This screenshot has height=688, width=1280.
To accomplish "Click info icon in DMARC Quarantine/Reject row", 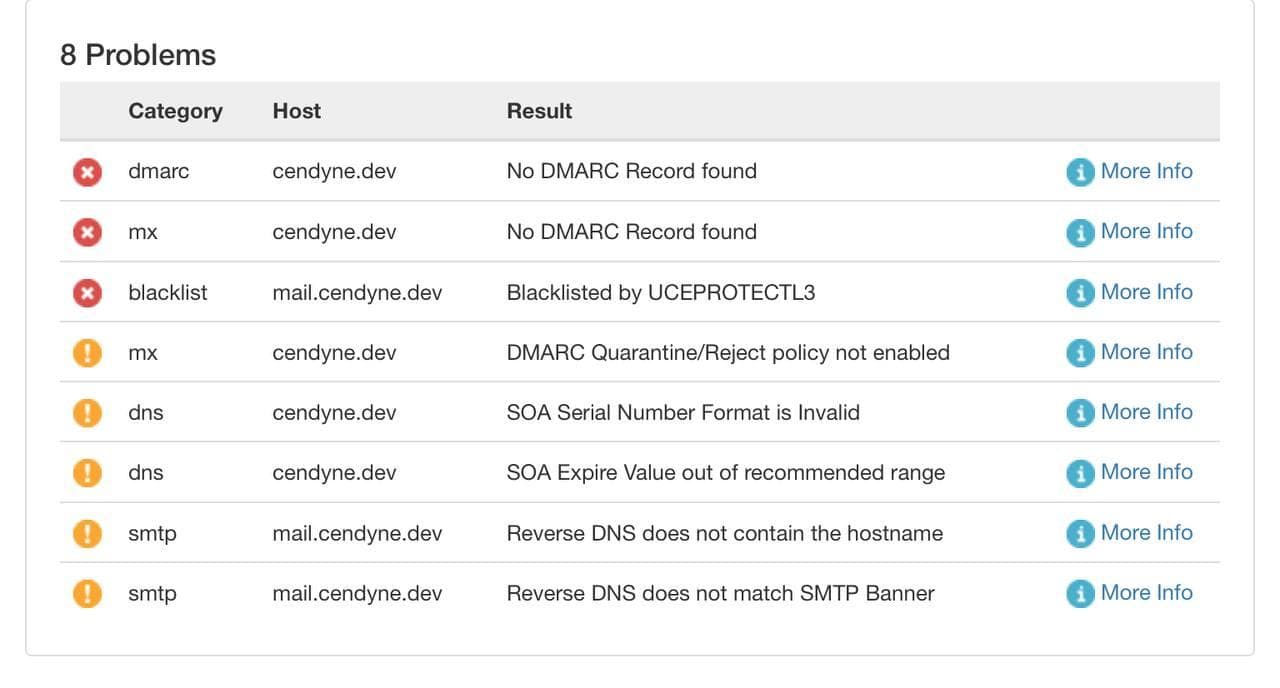I will click(x=1080, y=353).
